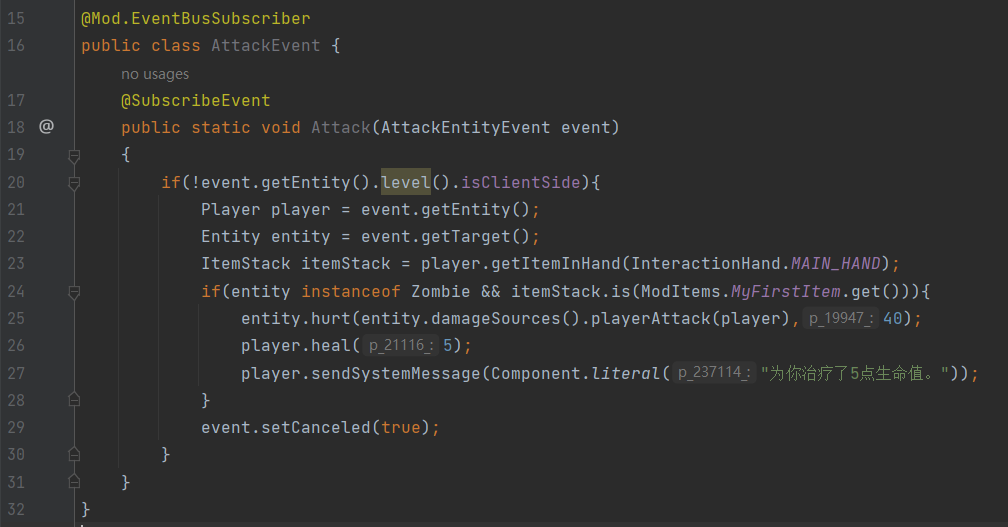Viewport: 1008px width, 527px height.
Task: Click getItemInHand method call
Action: (555, 264)
